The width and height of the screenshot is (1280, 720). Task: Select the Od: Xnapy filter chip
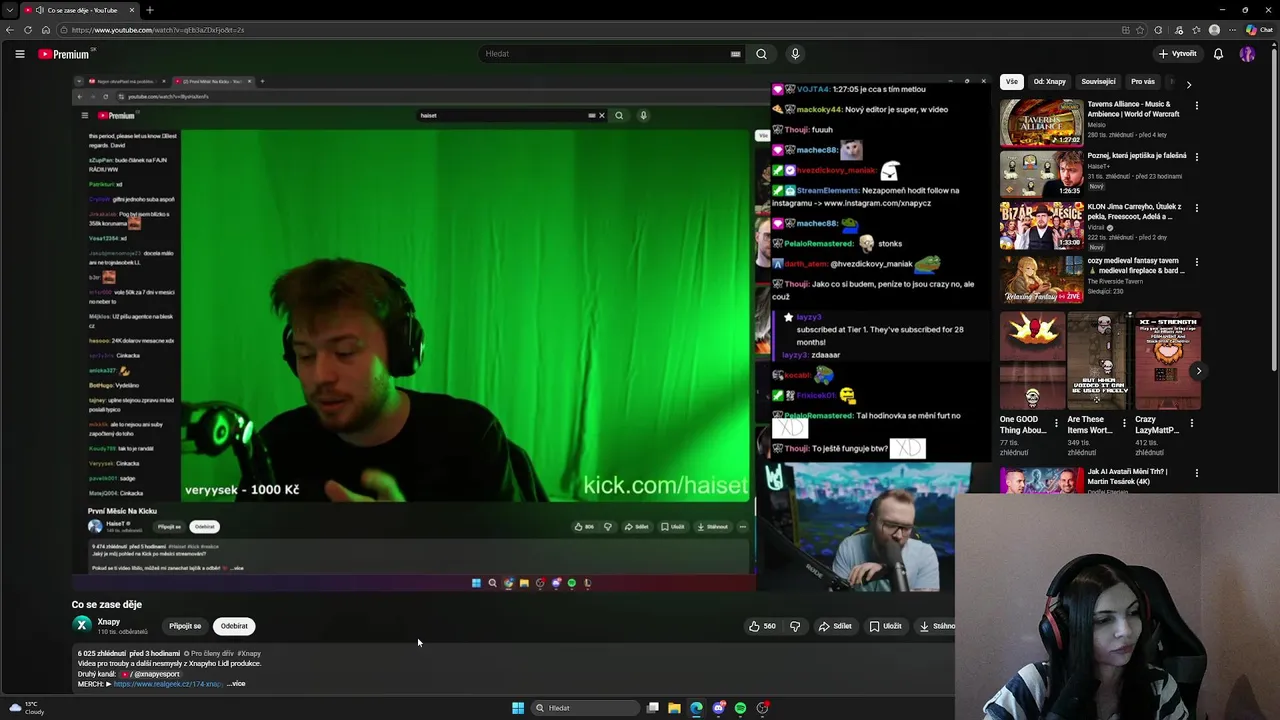[x=1049, y=82]
